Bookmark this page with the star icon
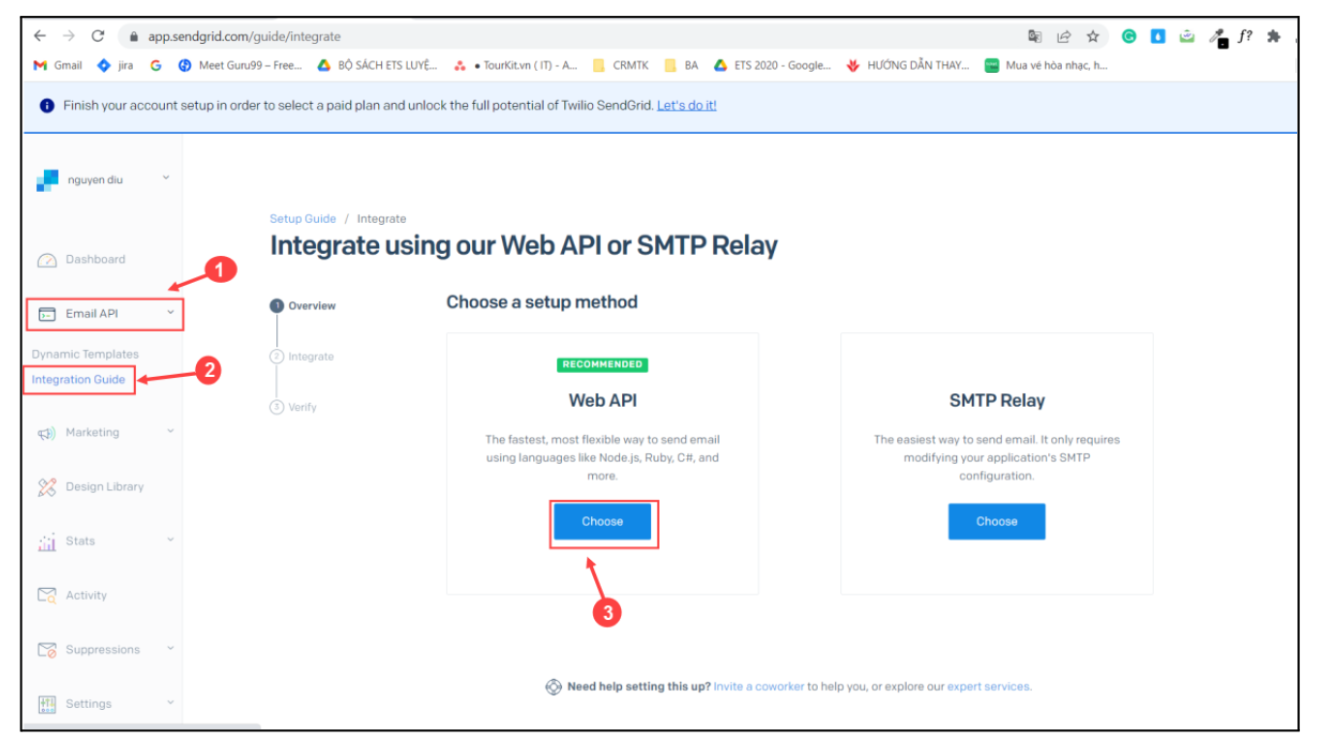The image size is (1320, 749). [x=1093, y=37]
